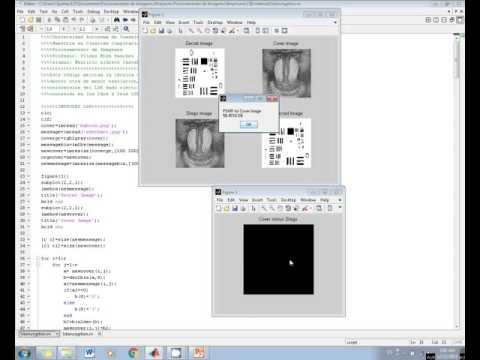Select Data Cursor tool in Figure 1 toolbar
Viewport: 480px width, 360px height.
223,31
